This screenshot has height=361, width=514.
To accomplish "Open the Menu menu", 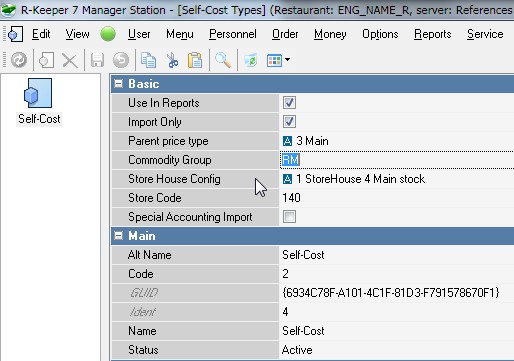I will pyautogui.click(x=180, y=34).
